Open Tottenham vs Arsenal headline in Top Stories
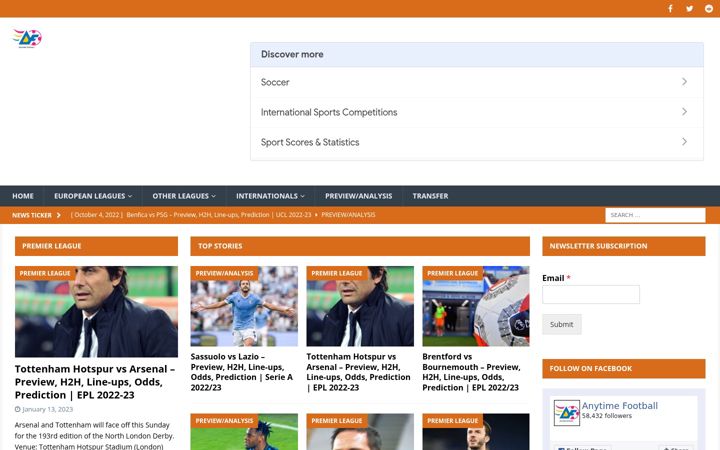720x450 pixels. pyautogui.click(x=359, y=372)
